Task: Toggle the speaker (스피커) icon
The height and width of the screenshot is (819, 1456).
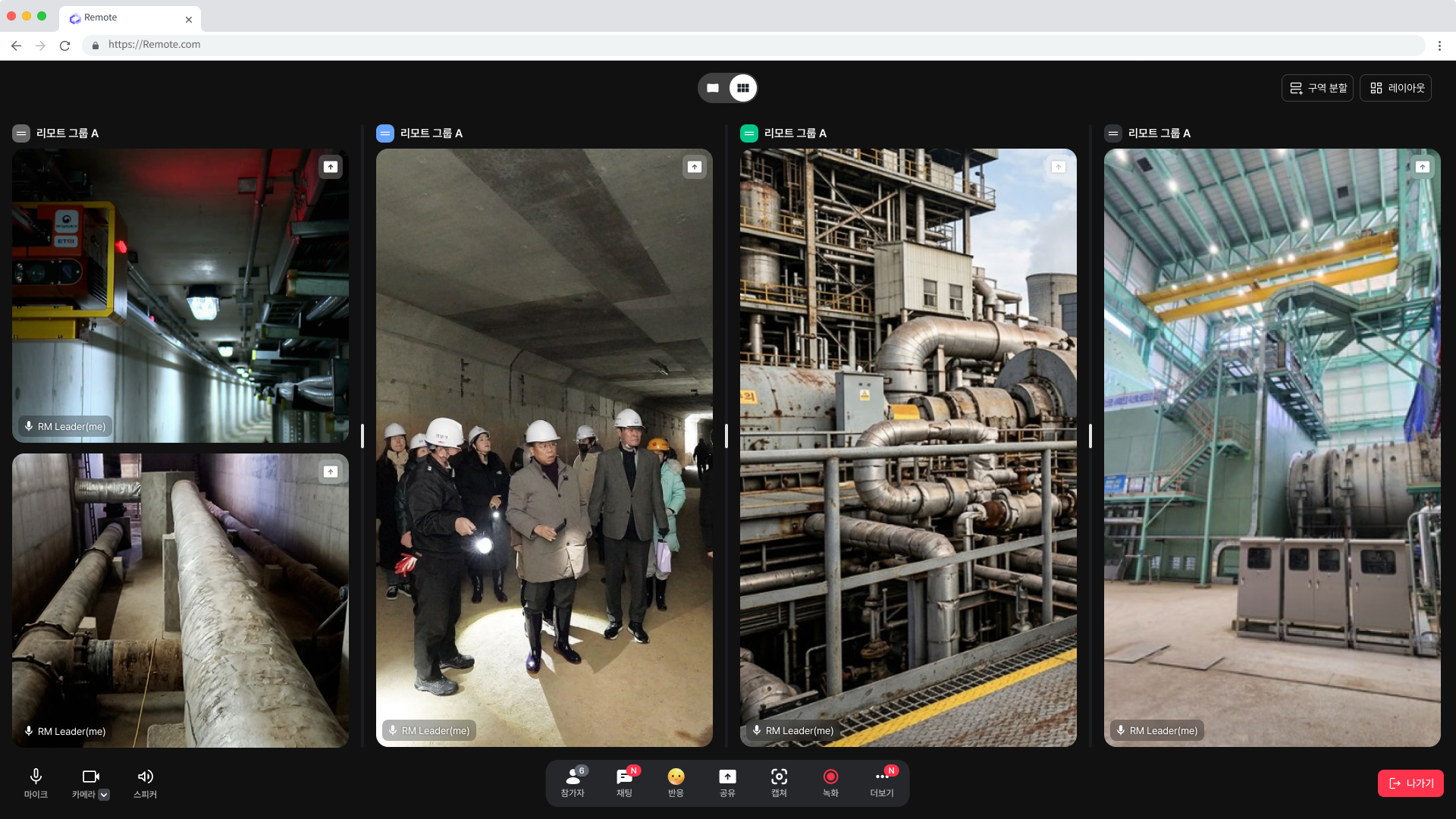Action: 145,777
